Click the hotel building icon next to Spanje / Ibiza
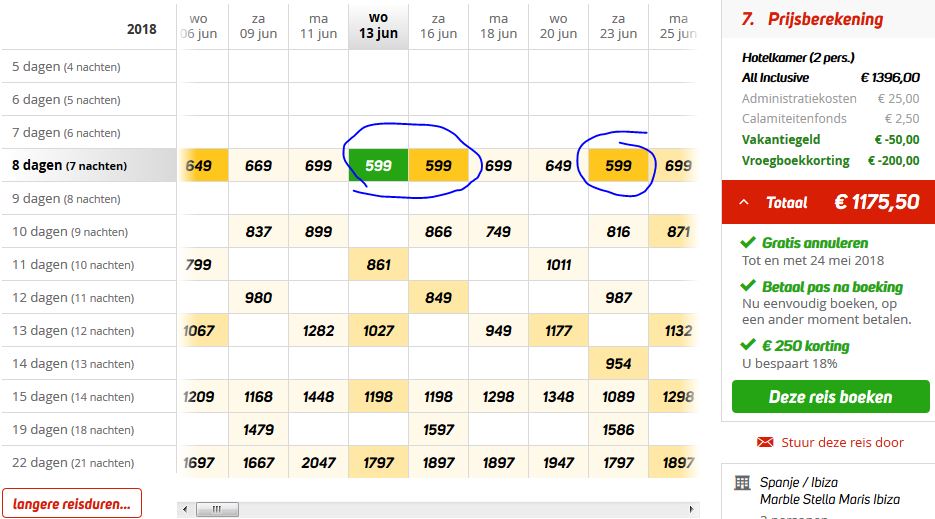Viewport: 935px width, 519px height. pos(742,483)
